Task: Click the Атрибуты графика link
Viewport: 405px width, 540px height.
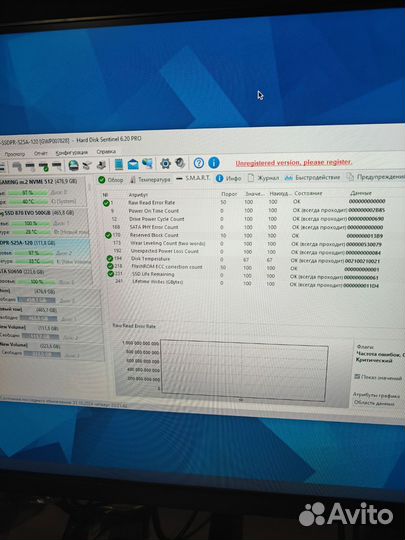Action: (376, 395)
